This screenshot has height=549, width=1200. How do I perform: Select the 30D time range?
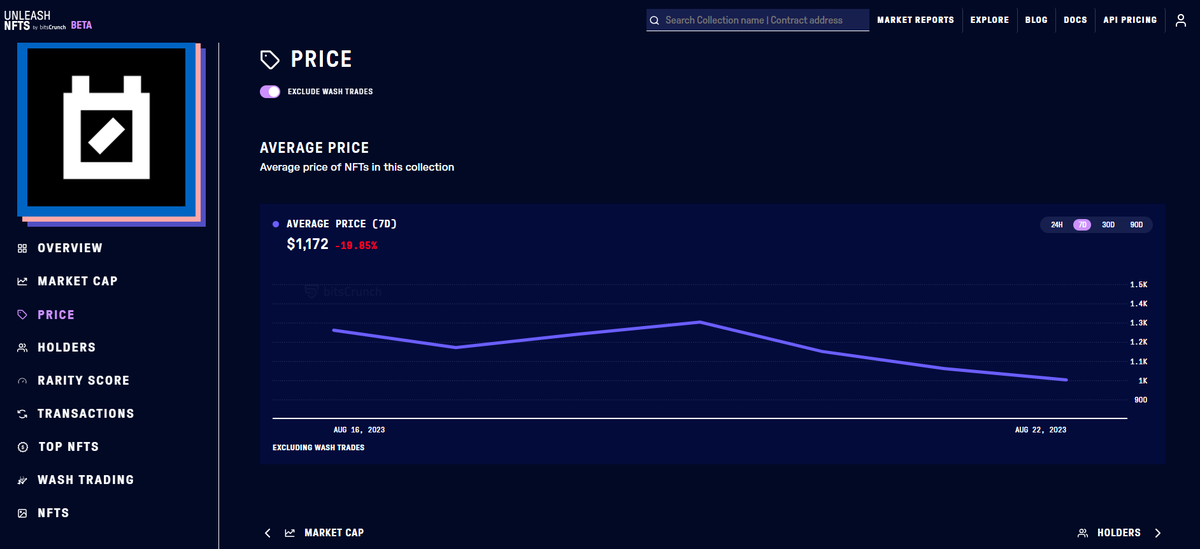(x=1108, y=225)
